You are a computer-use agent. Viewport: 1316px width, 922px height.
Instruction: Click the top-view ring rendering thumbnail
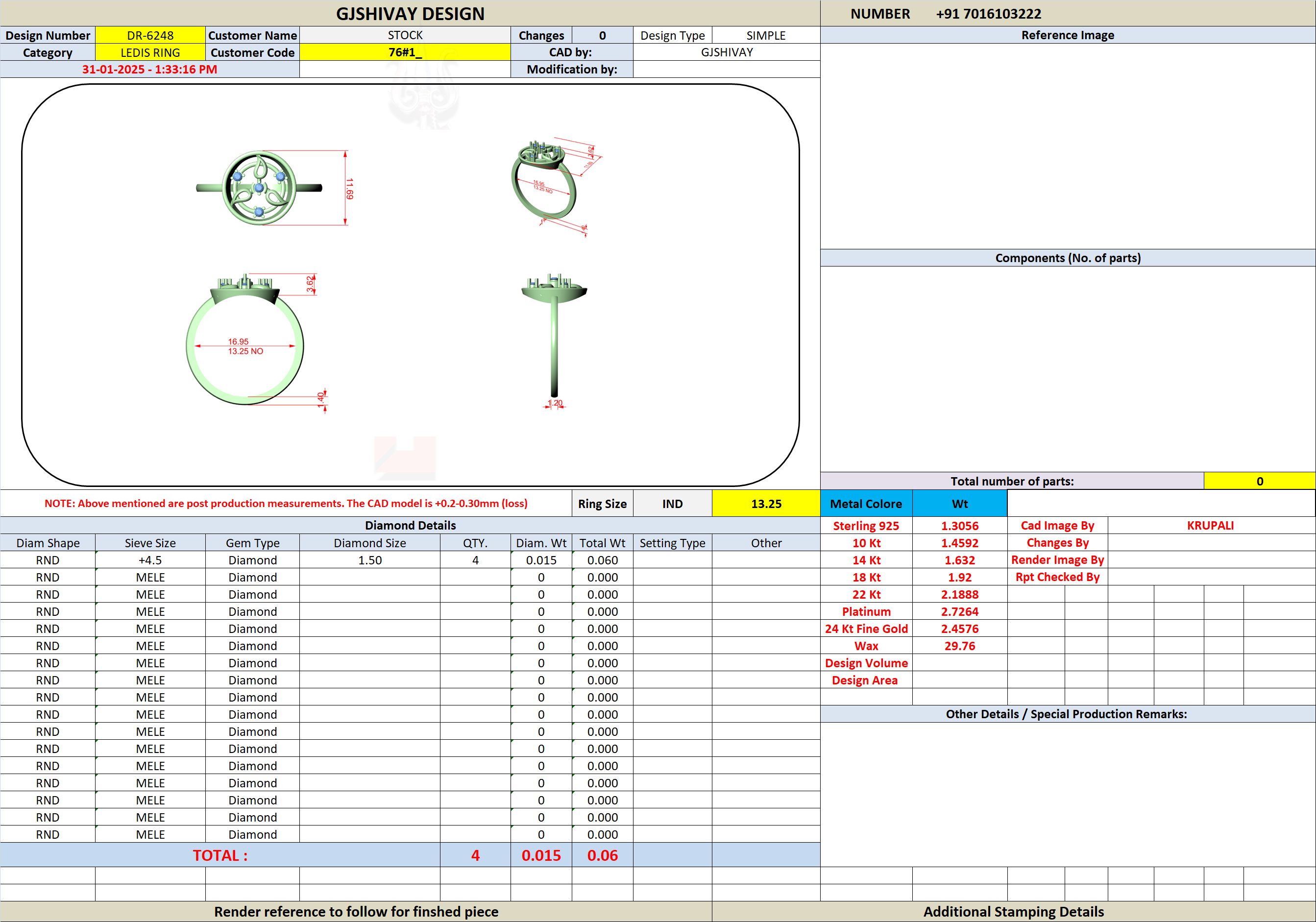(x=259, y=188)
